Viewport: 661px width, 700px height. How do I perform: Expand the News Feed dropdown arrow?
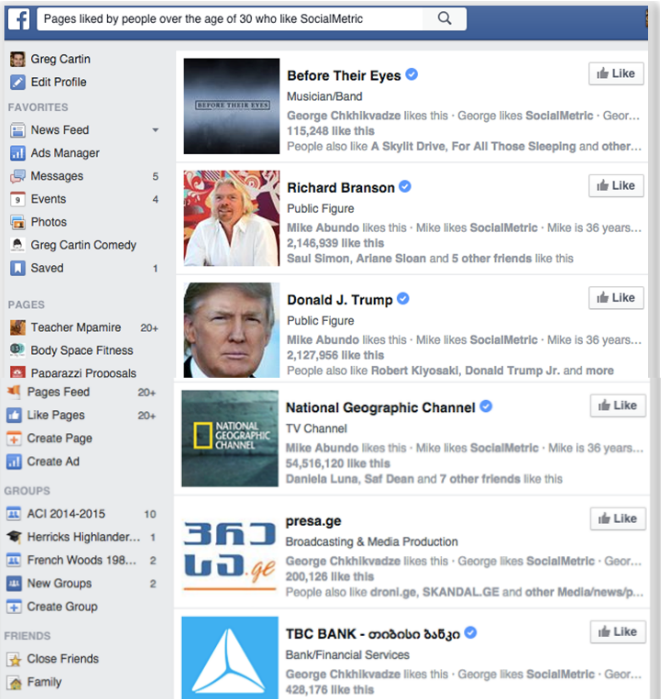155,130
